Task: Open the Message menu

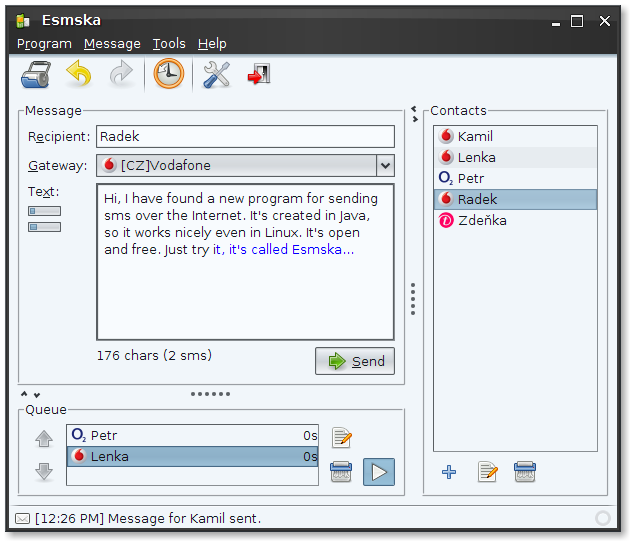Action: [112, 43]
